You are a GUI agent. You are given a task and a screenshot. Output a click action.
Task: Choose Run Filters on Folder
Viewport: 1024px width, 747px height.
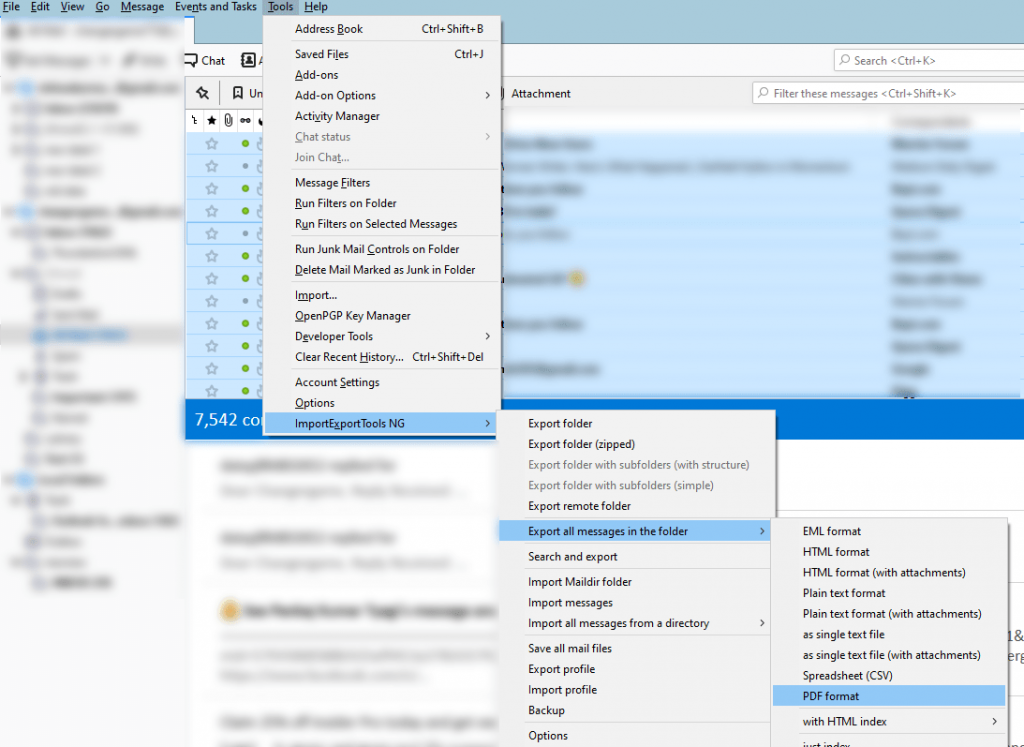[381, 203]
